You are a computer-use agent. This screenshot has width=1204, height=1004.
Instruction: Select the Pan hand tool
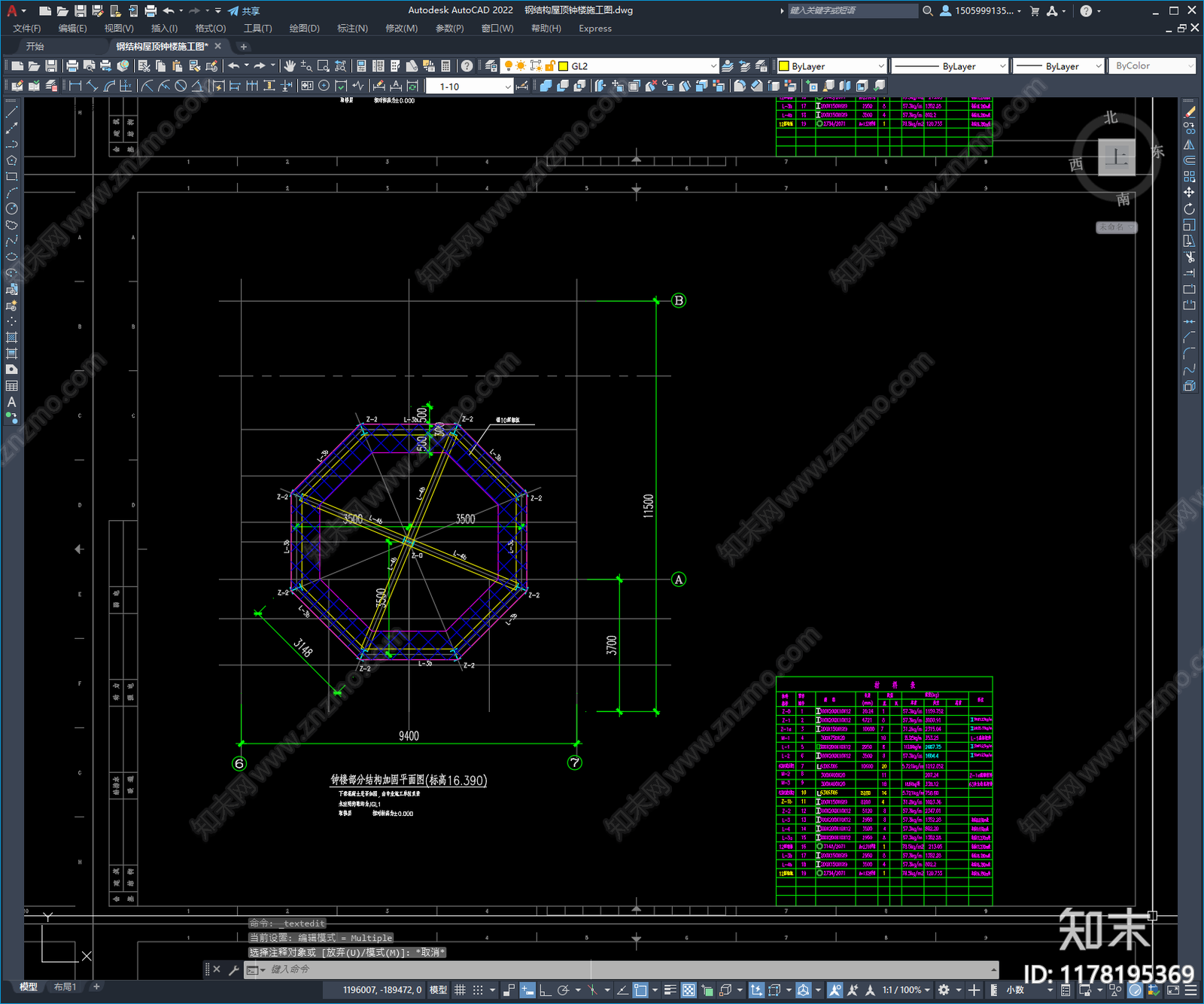click(x=290, y=66)
